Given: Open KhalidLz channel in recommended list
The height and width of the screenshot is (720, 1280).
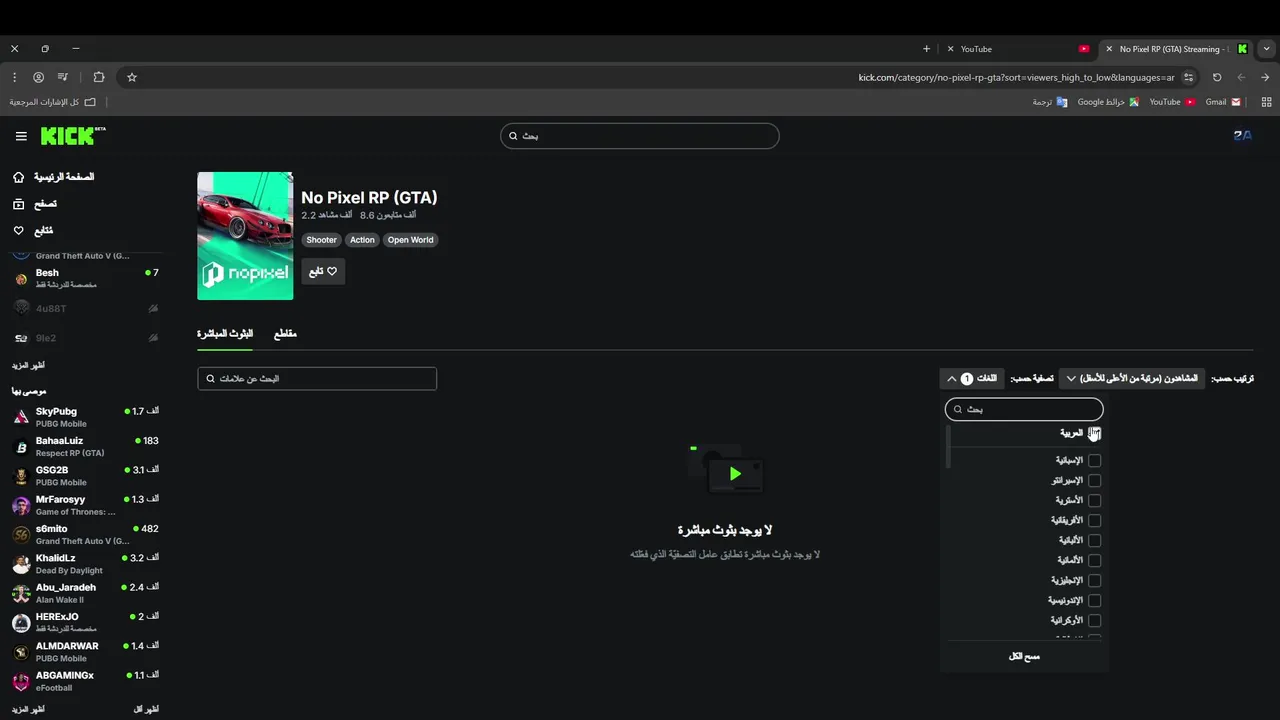Looking at the screenshot, I should point(85,563).
